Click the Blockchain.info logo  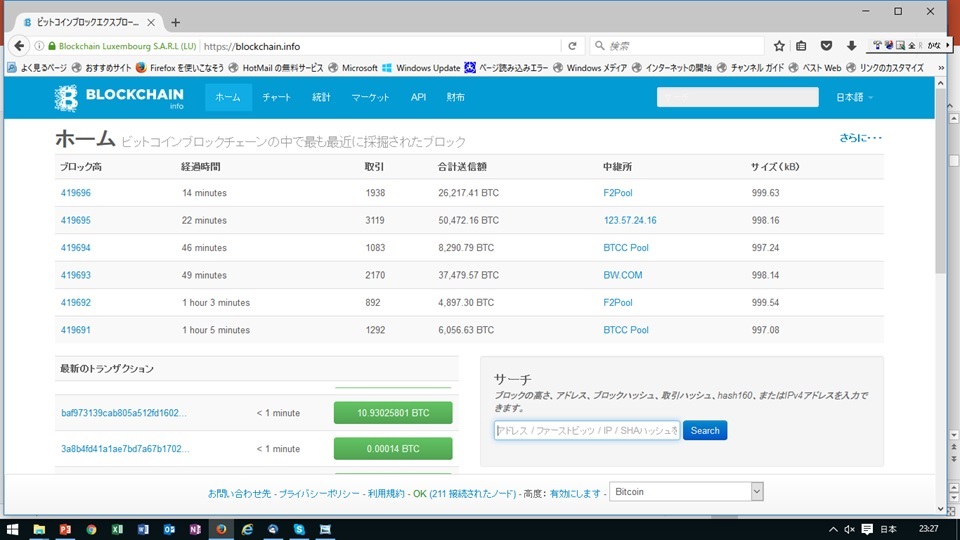[120, 97]
